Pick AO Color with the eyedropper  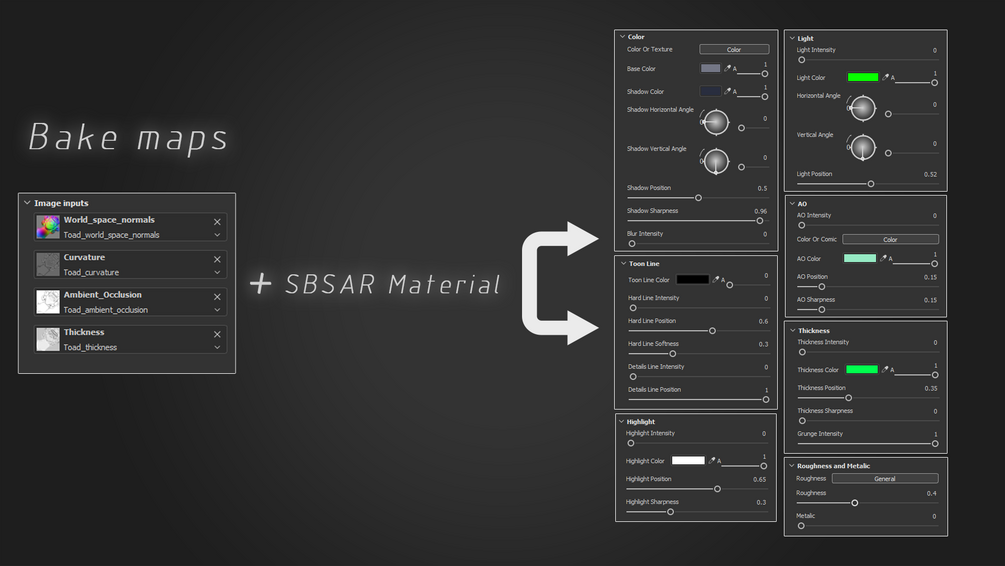[883, 258]
